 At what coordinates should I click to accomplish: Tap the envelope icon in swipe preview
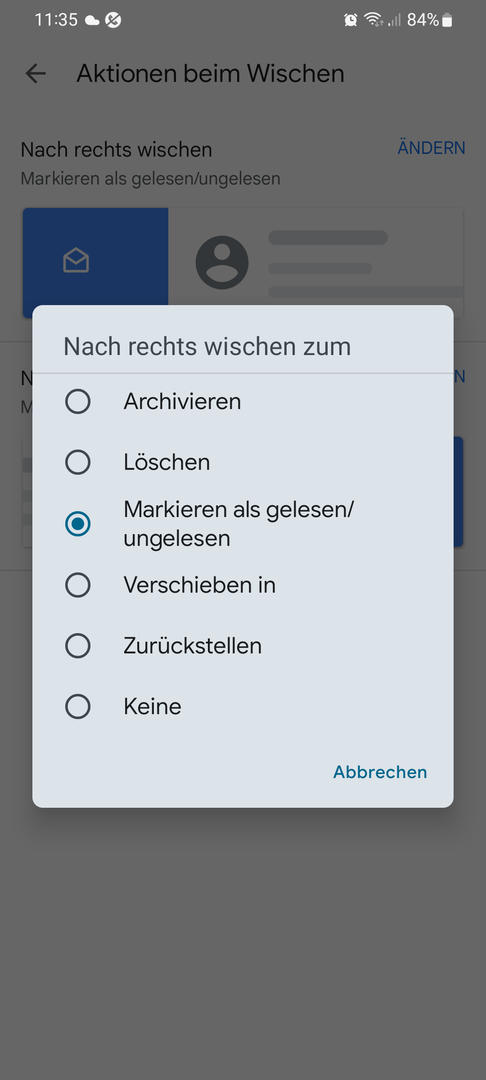(76, 261)
